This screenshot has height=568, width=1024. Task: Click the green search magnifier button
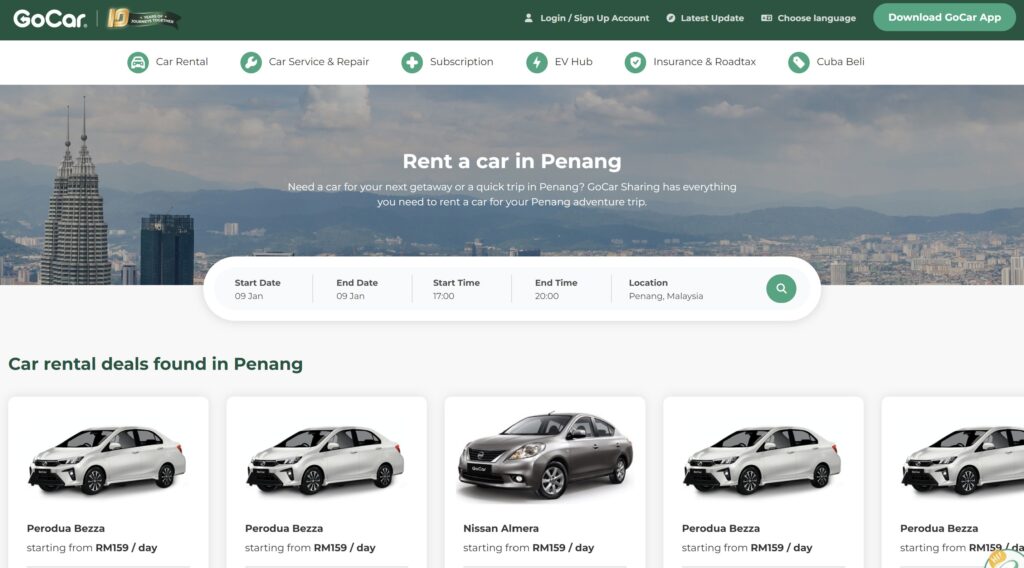781,289
